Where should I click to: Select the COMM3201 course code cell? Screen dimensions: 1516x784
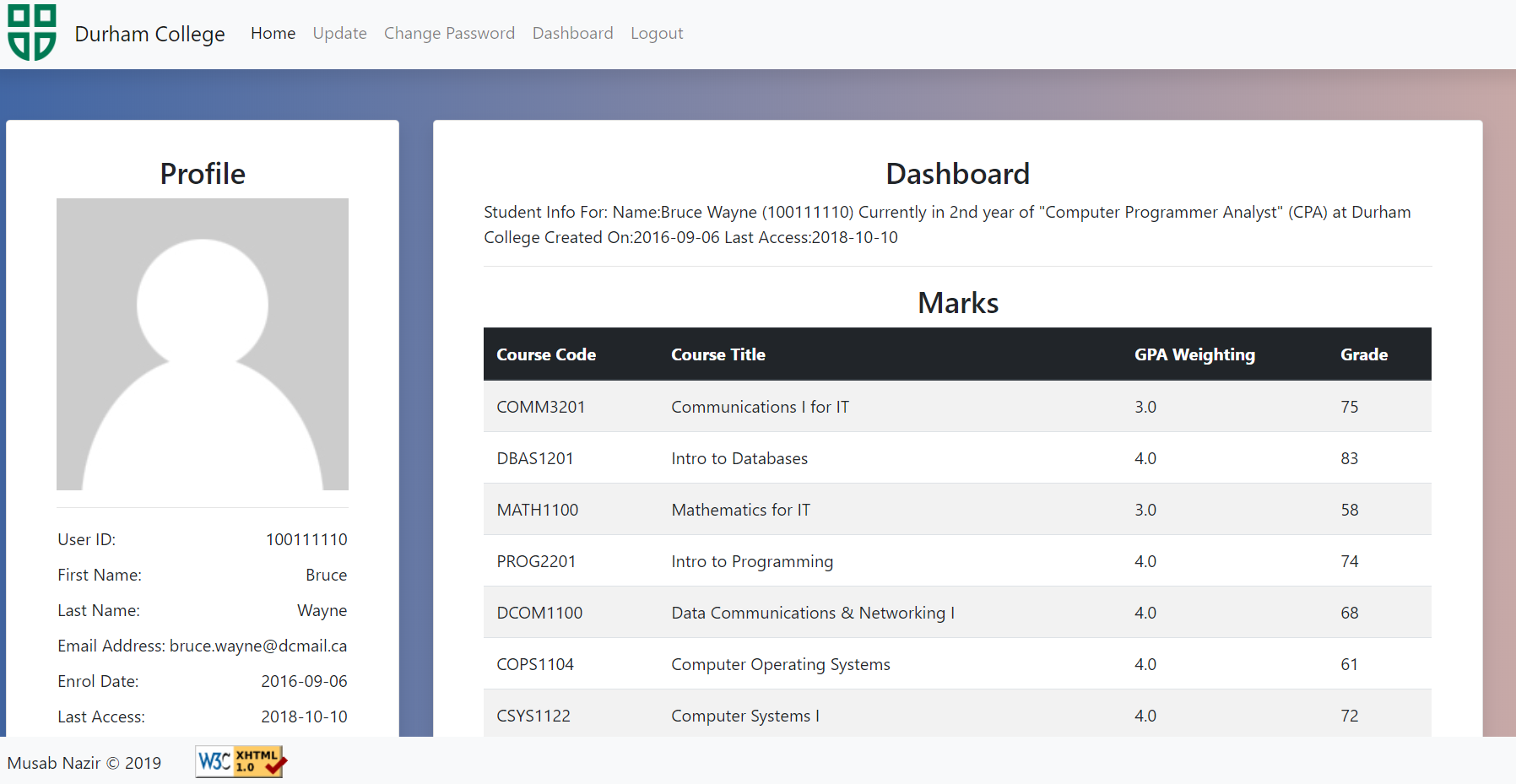click(540, 406)
